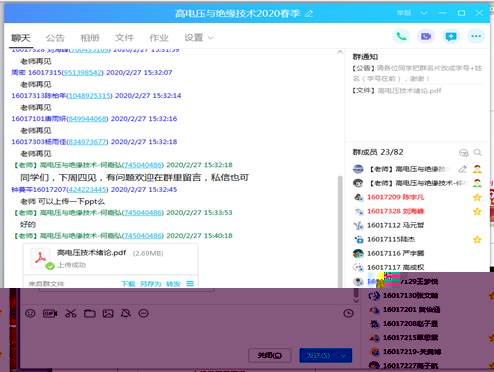Open the round more-tools icon after the bell
494x372 pixels.
[144, 313]
